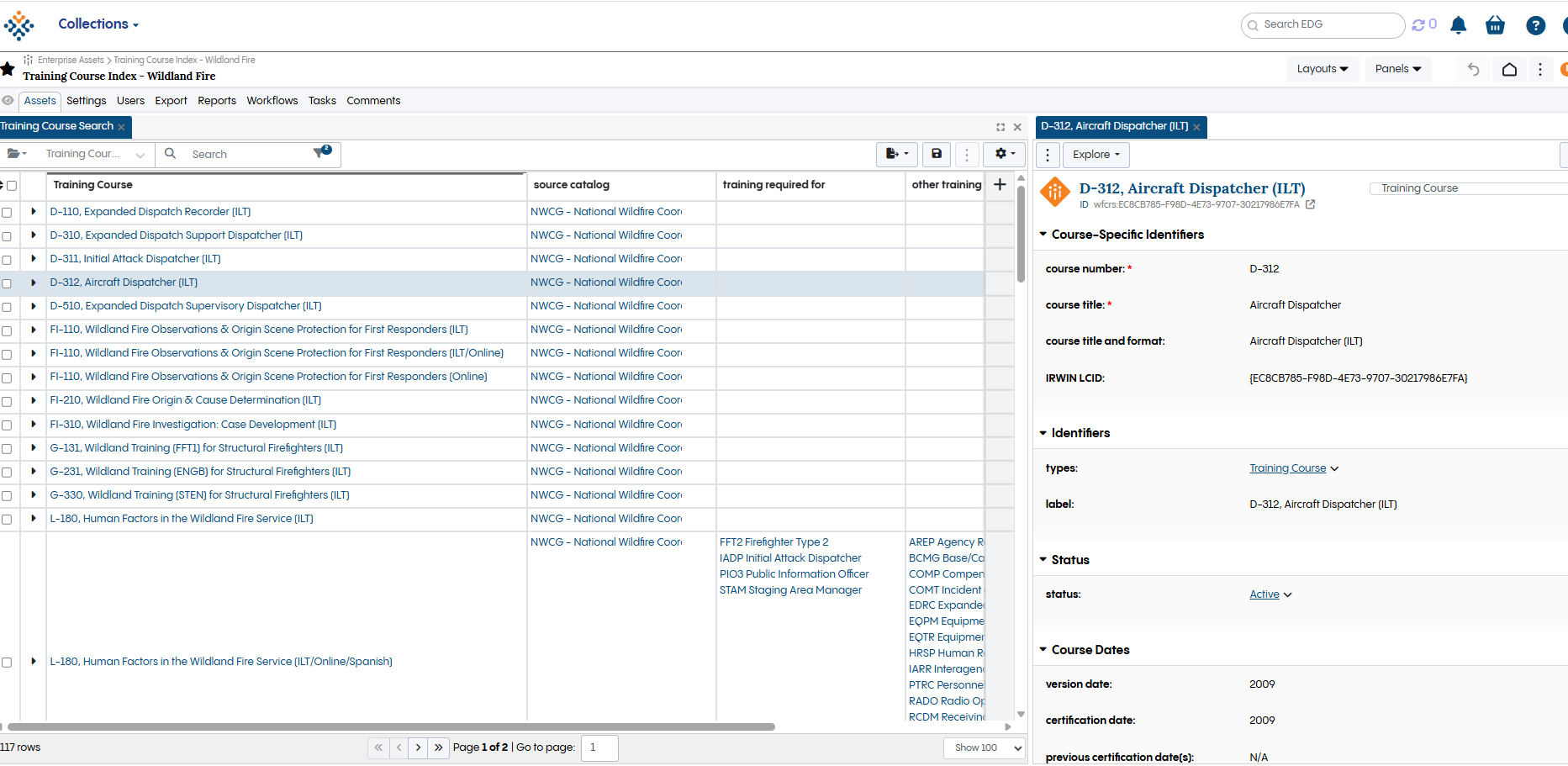The image size is (1568, 766).
Task: Open the G-131 Wildland Training link
Action: click(x=196, y=448)
